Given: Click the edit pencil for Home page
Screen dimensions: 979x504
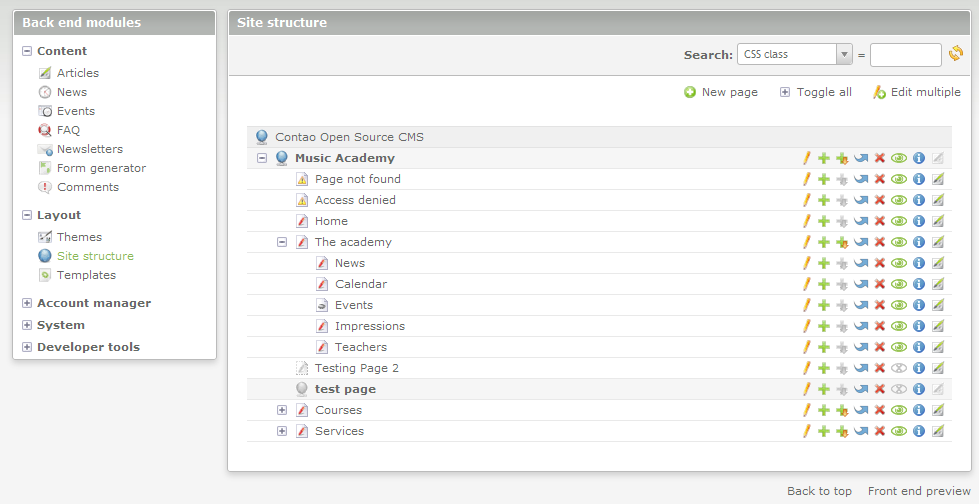Looking at the screenshot, I should click(x=806, y=221).
